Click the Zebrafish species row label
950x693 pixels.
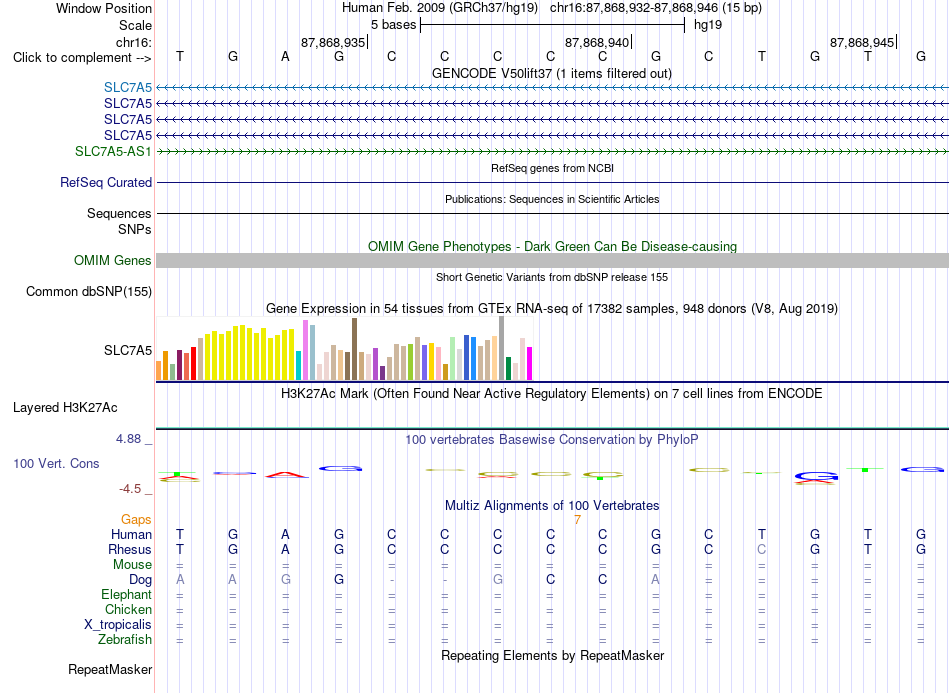[x=125, y=640]
